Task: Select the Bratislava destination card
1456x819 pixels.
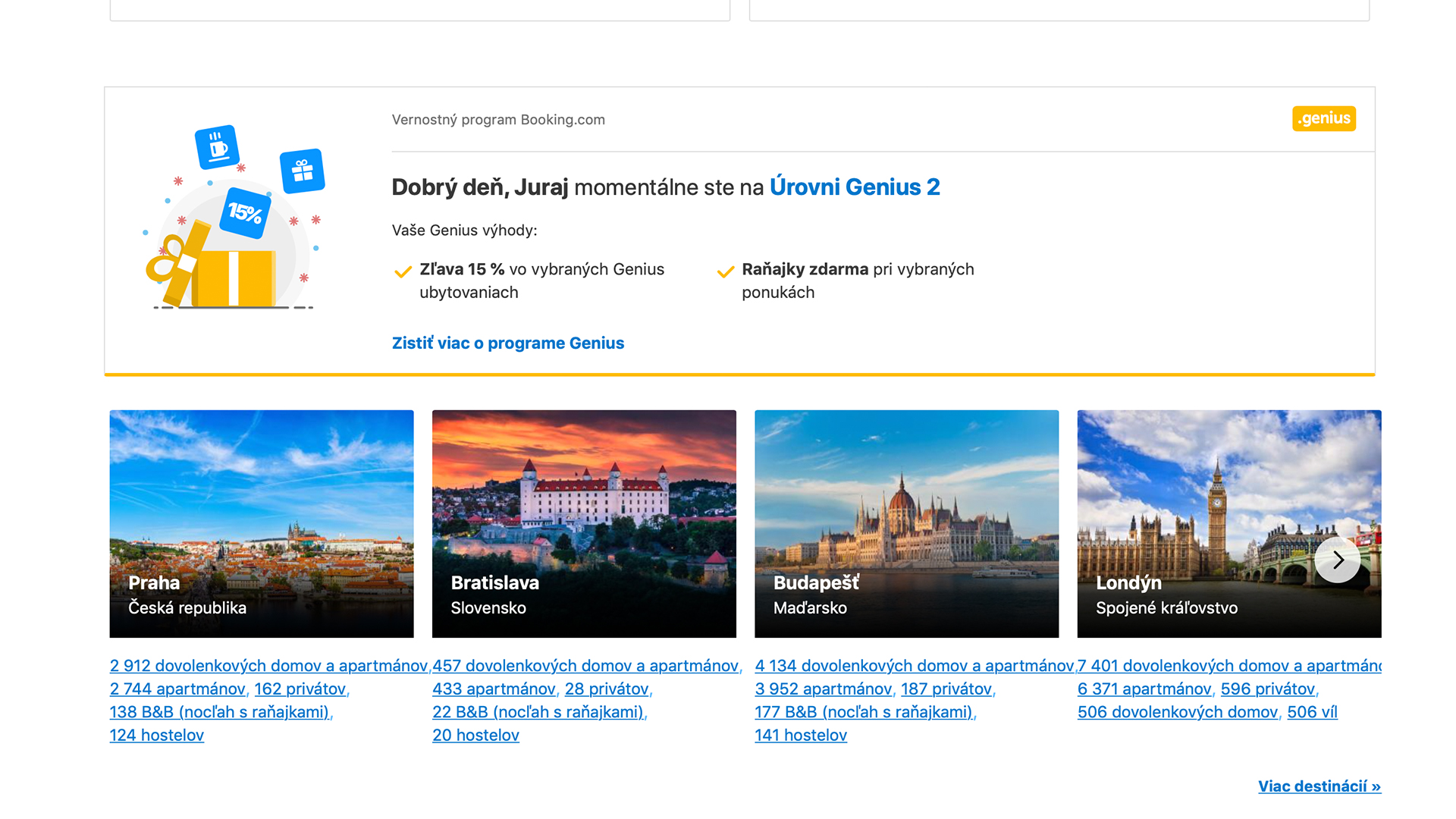Action: [584, 524]
